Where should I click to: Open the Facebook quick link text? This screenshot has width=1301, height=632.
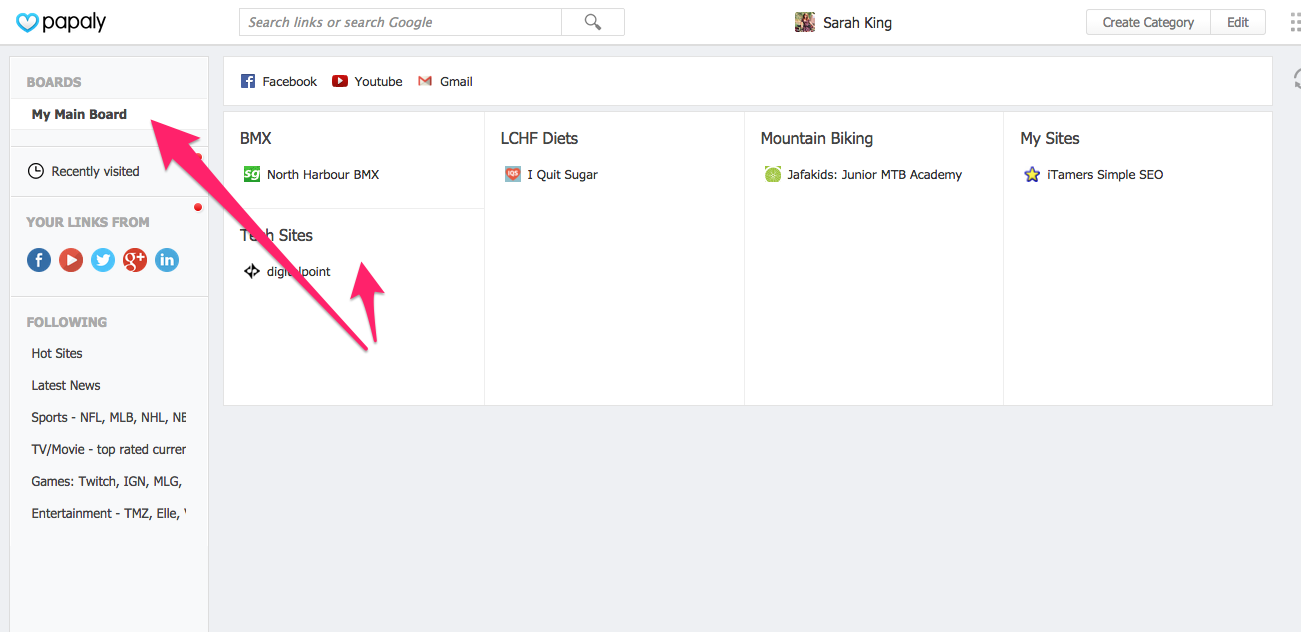tap(290, 81)
